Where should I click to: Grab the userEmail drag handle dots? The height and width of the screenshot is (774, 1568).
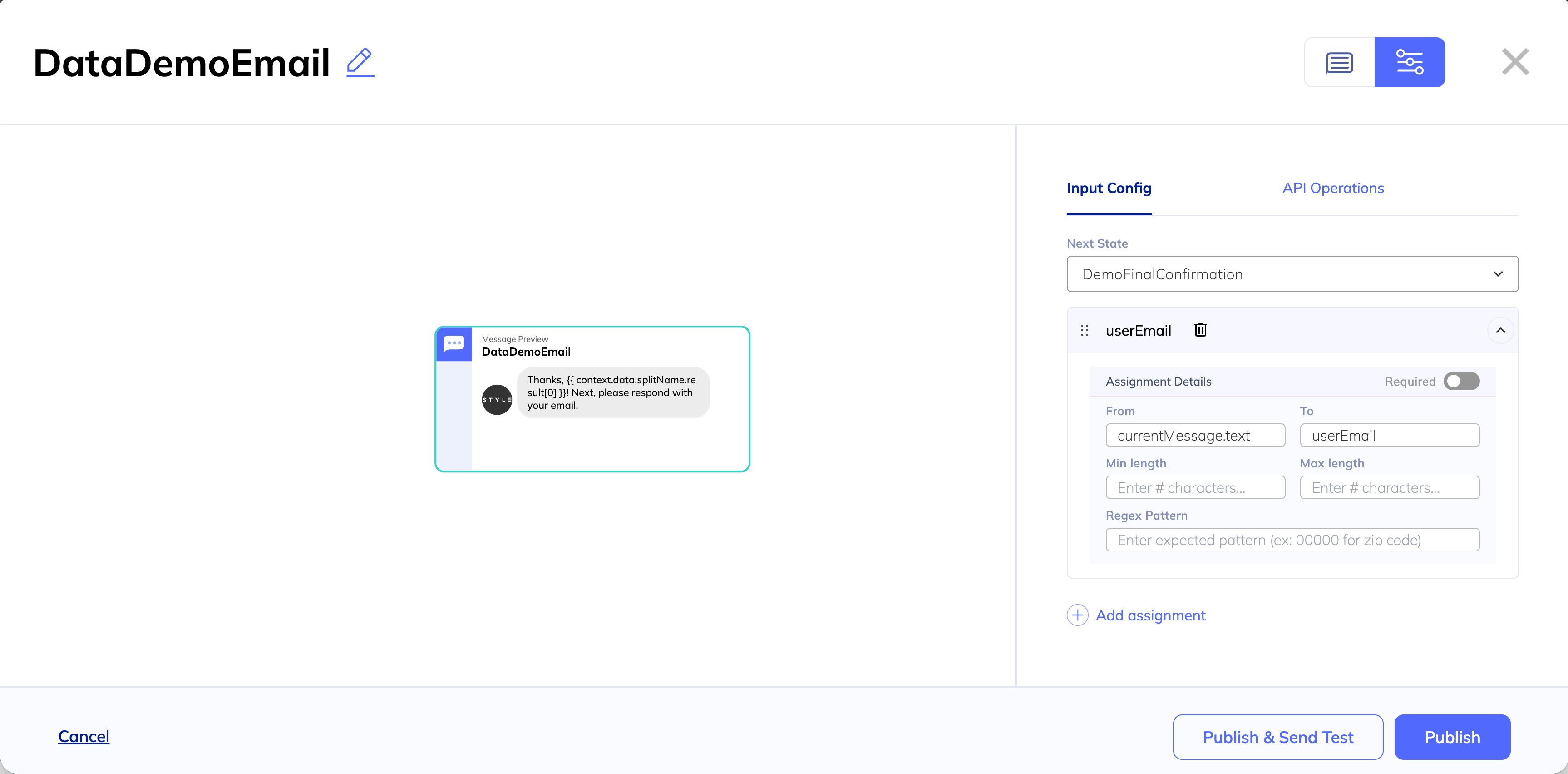pos(1084,330)
